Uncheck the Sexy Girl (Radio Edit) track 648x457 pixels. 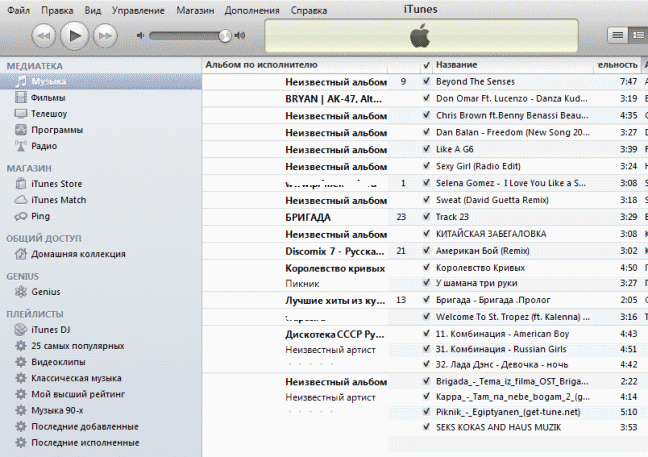(x=426, y=166)
